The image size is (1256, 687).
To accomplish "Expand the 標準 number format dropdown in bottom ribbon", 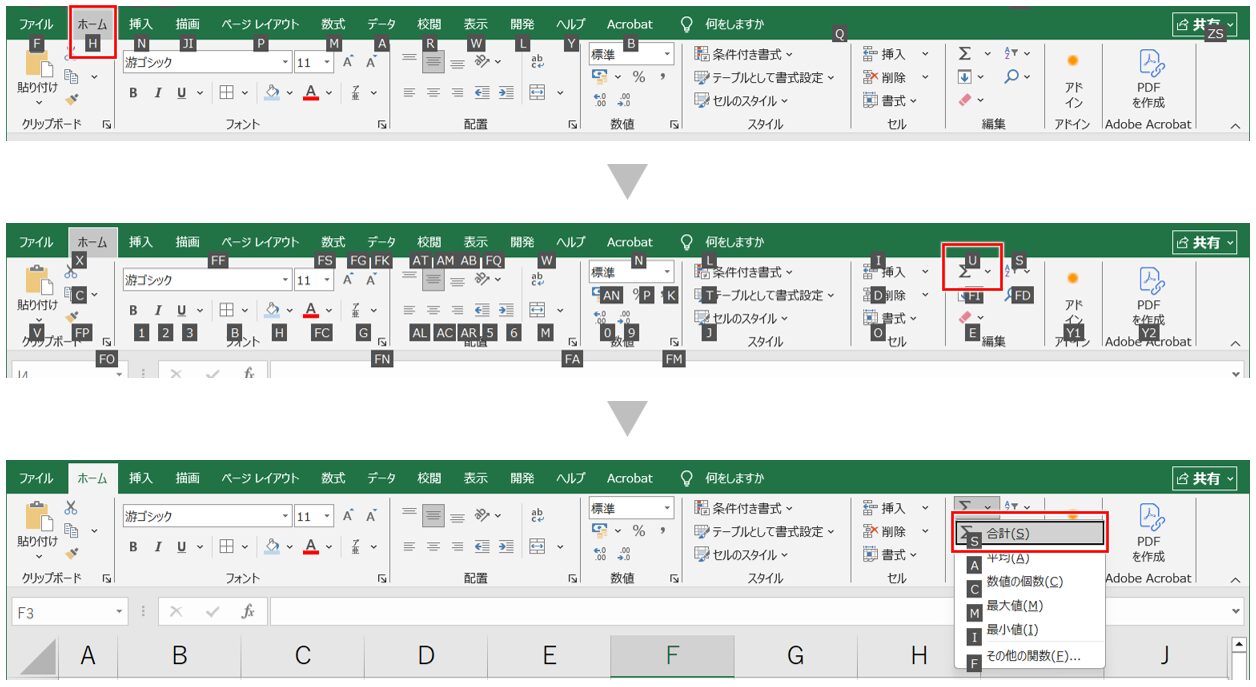I will point(667,508).
